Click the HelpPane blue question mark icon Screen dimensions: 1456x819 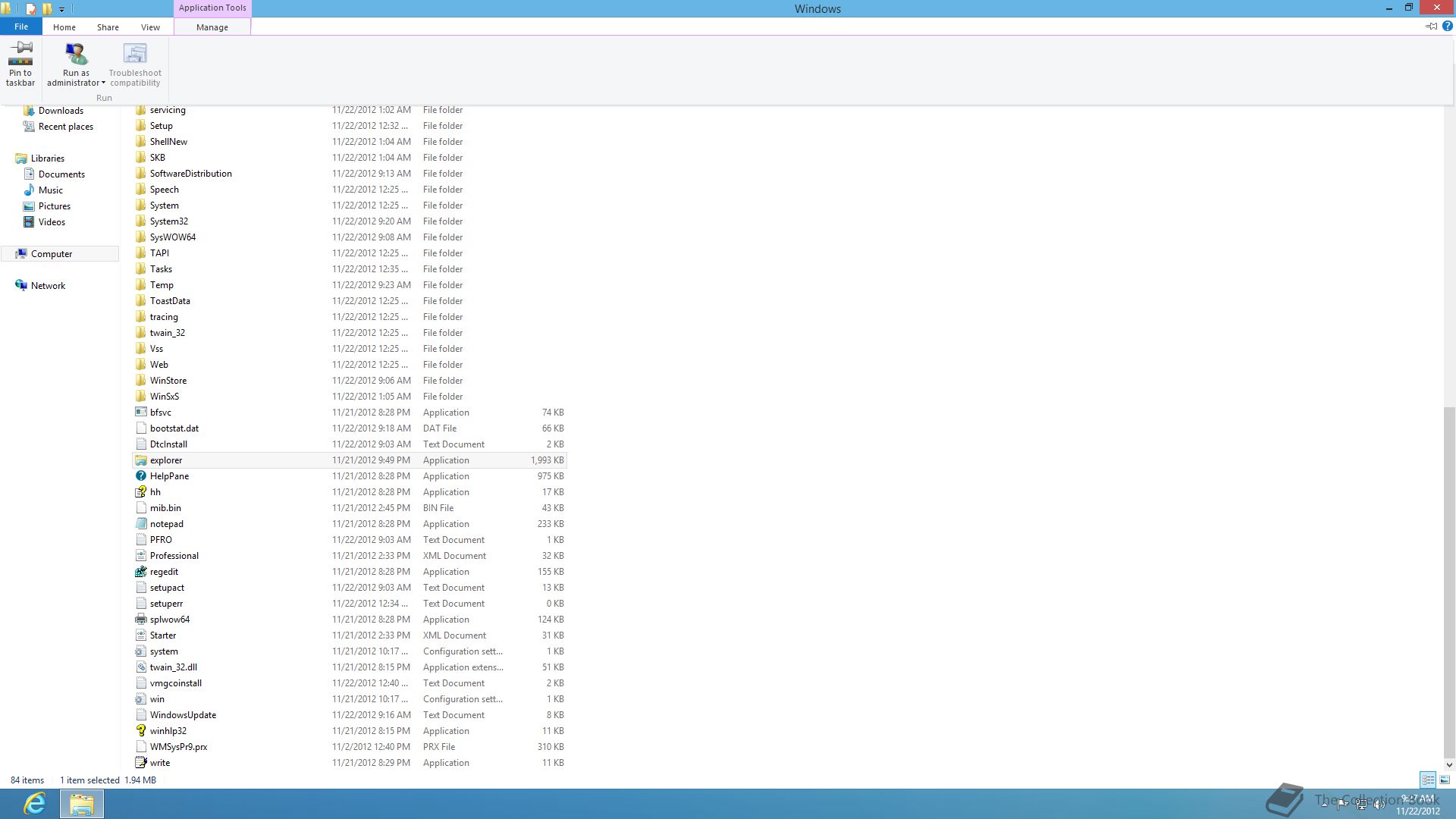tap(140, 476)
